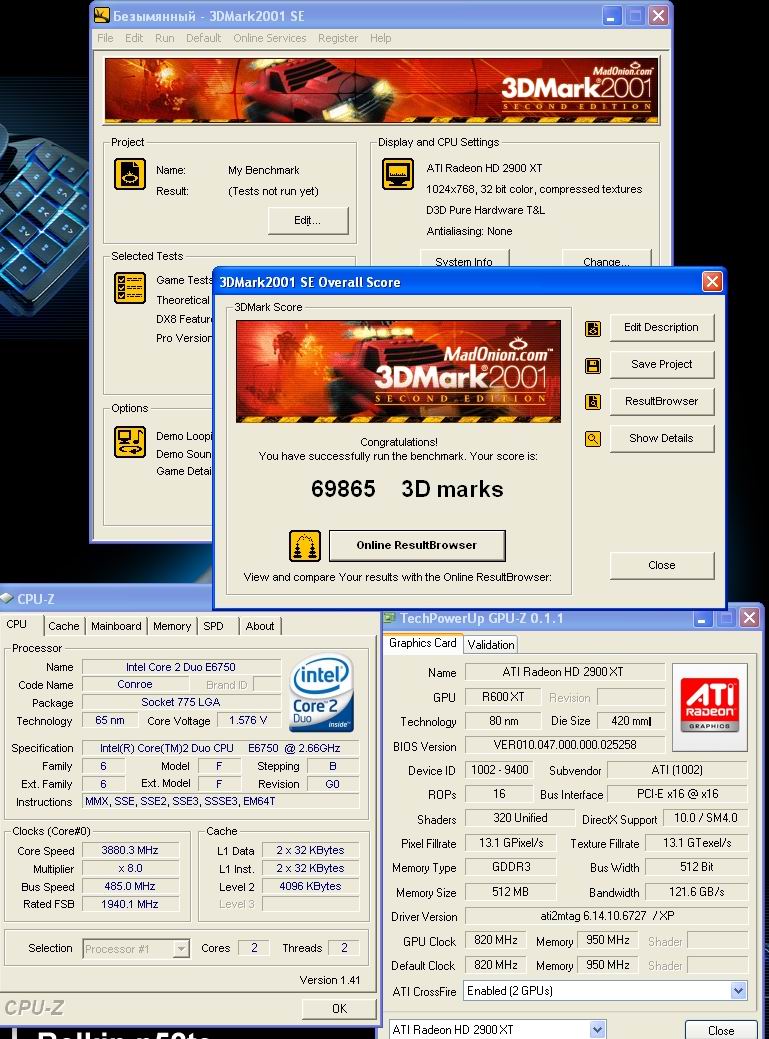Click the ATI Radeon Graphics logo

[x=710, y=706]
